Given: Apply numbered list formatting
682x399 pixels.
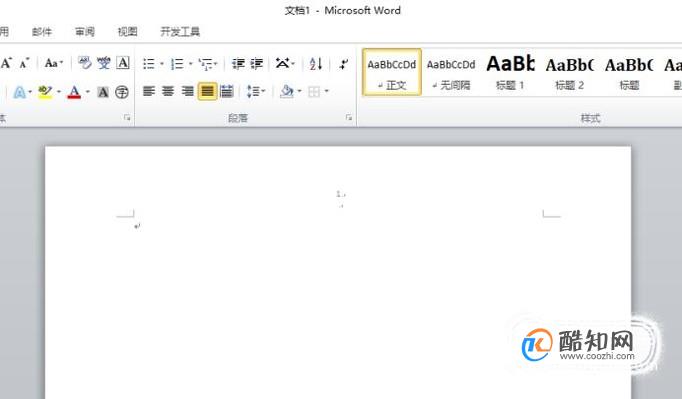Looking at the screenshot, I should coord(177,64).
